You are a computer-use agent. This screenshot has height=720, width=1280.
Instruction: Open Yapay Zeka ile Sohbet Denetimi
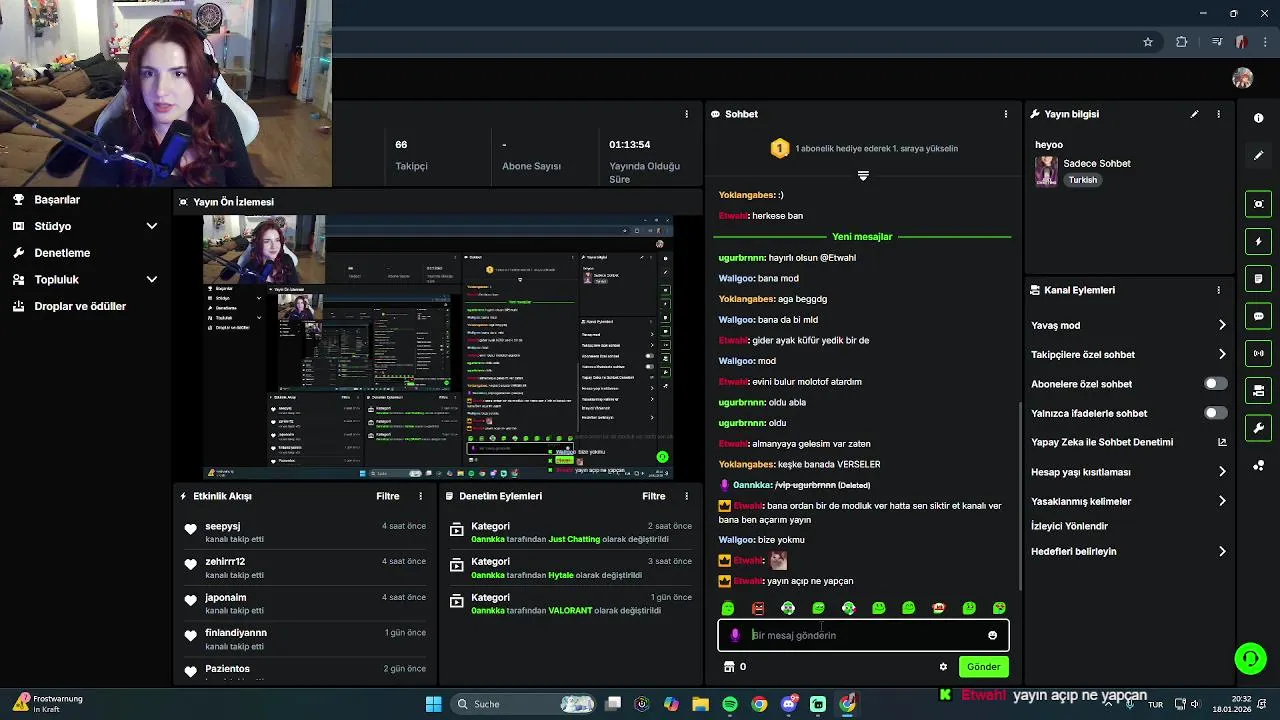point(1102,442)
